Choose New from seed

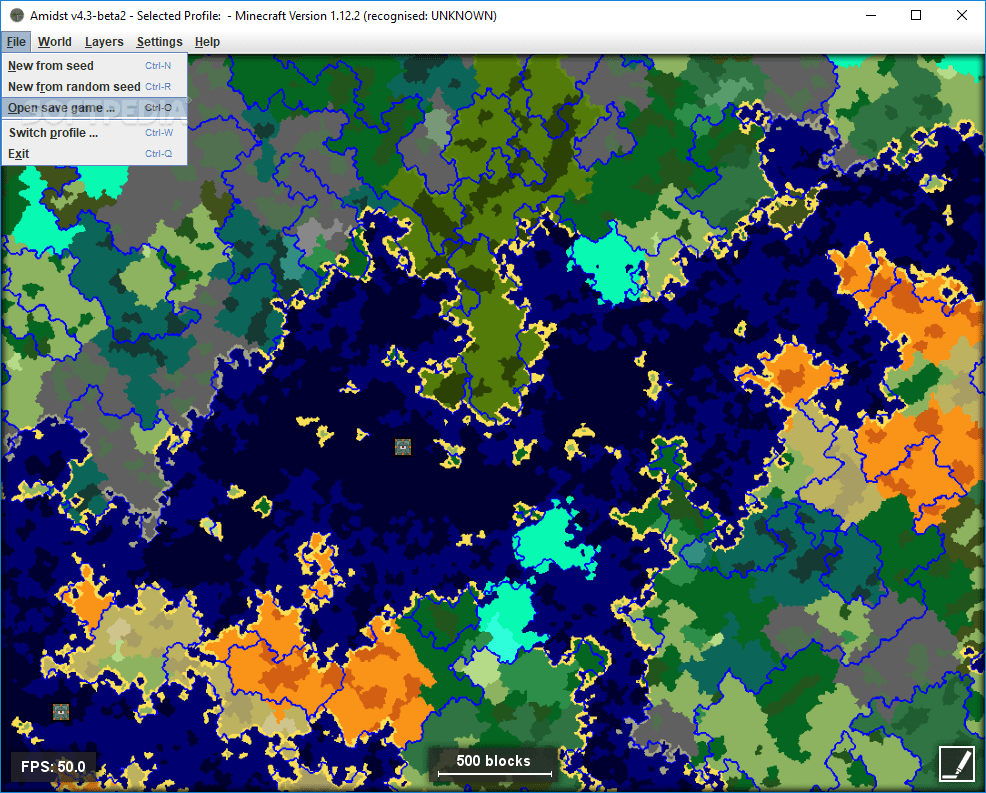(94, 65)
